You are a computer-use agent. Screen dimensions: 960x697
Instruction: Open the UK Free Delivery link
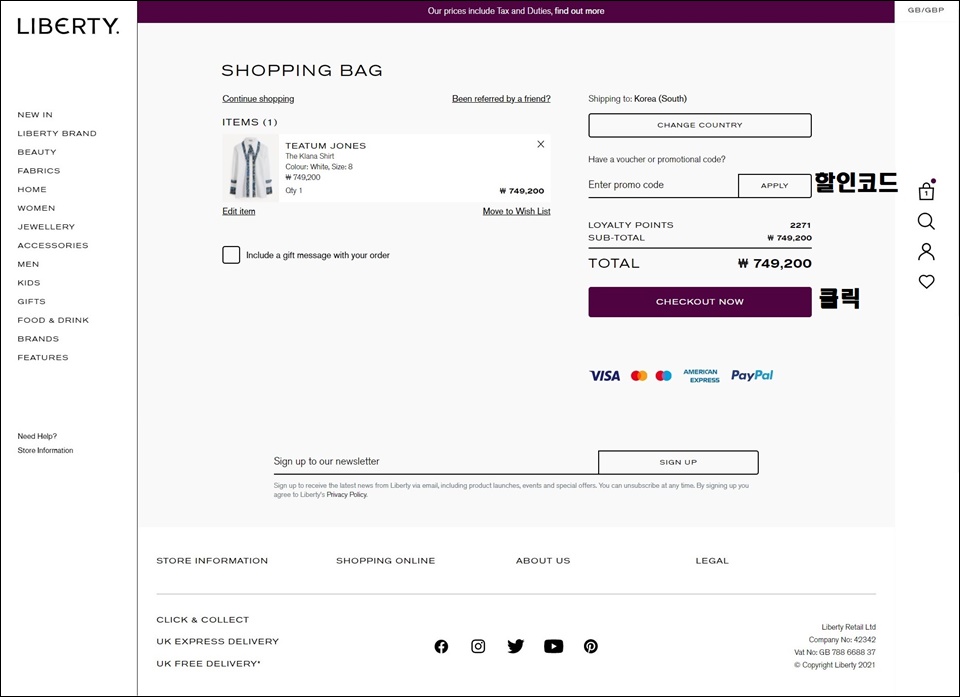[x=208, y=663]
